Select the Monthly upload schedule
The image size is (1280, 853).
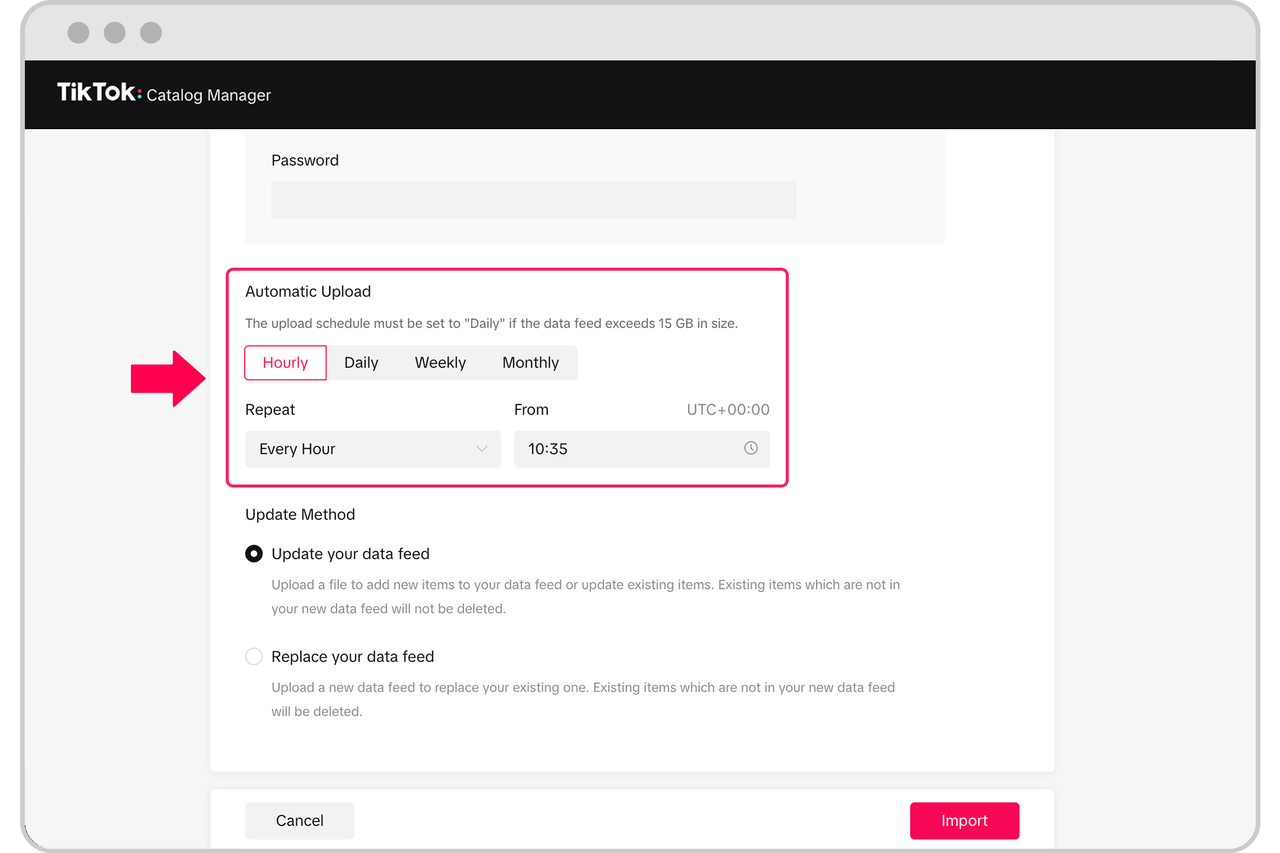[x=530, y=363]
